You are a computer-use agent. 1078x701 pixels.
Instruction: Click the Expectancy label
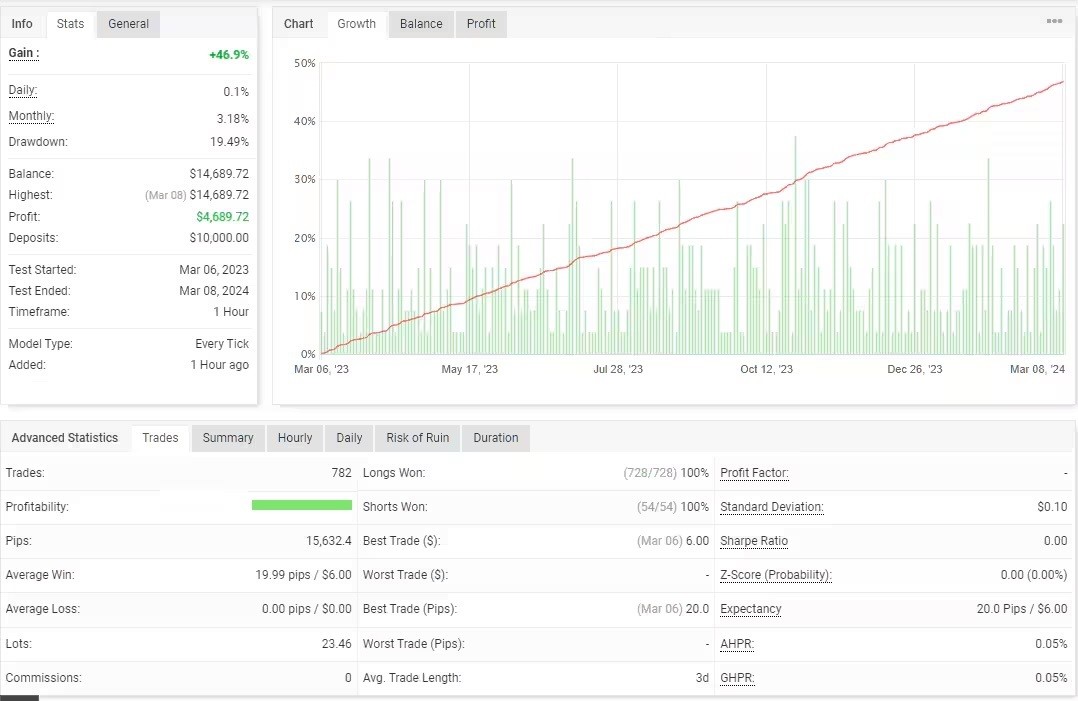pyautogui.click(x=750, y=609)
